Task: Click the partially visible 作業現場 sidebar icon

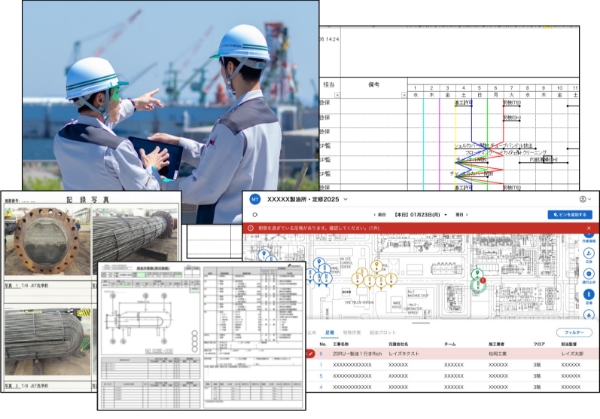Action: [x=589, y=237]
